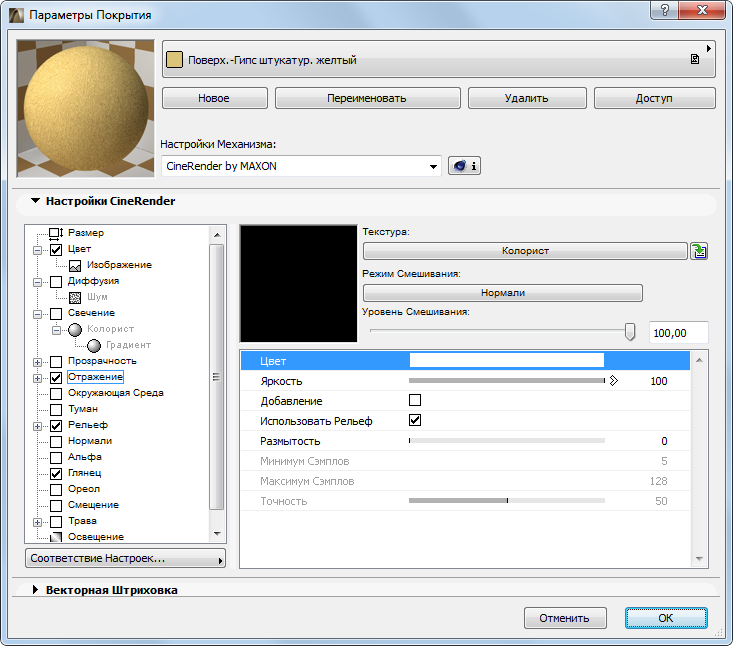
Task: Collapse the Диффузия tree node
Action: 37,282
